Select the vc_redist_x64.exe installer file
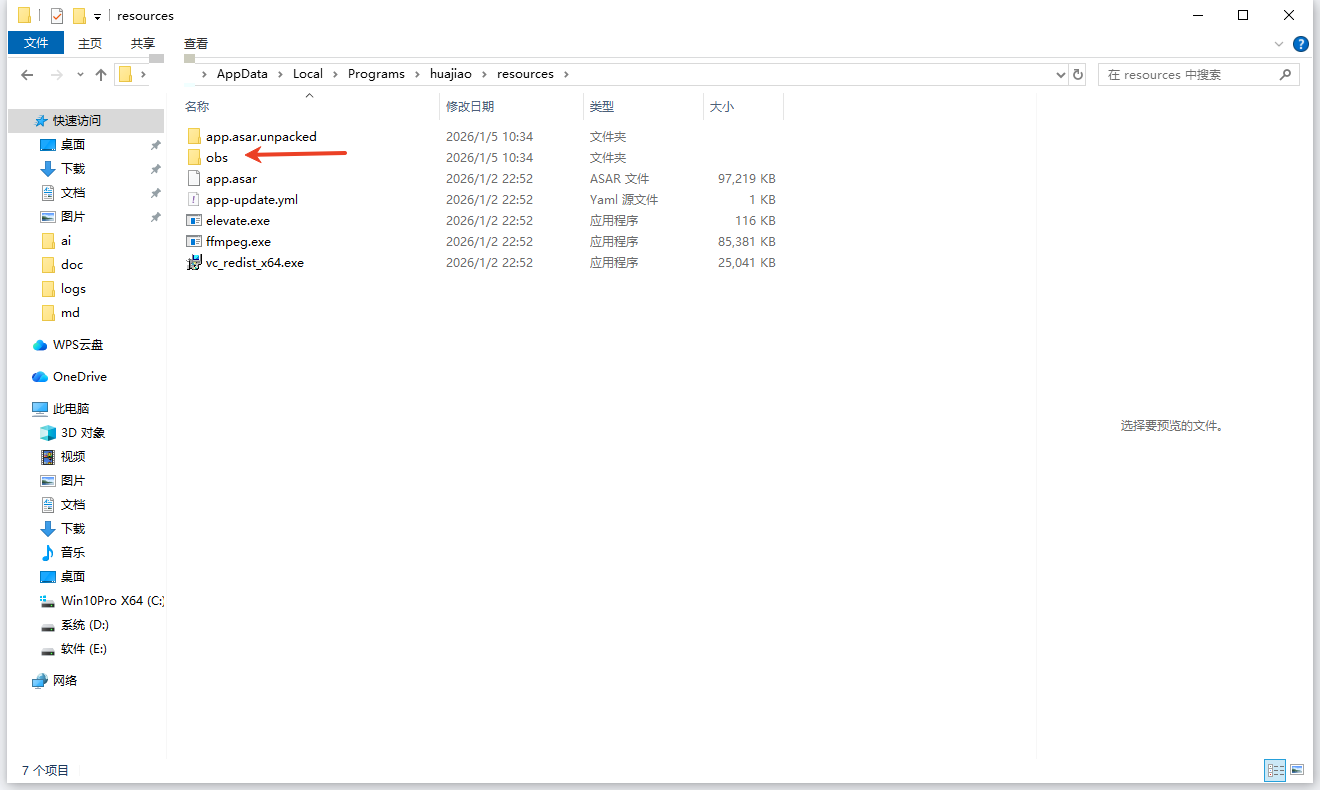This screenshot has width=1320, height=790. pos(254,263)
